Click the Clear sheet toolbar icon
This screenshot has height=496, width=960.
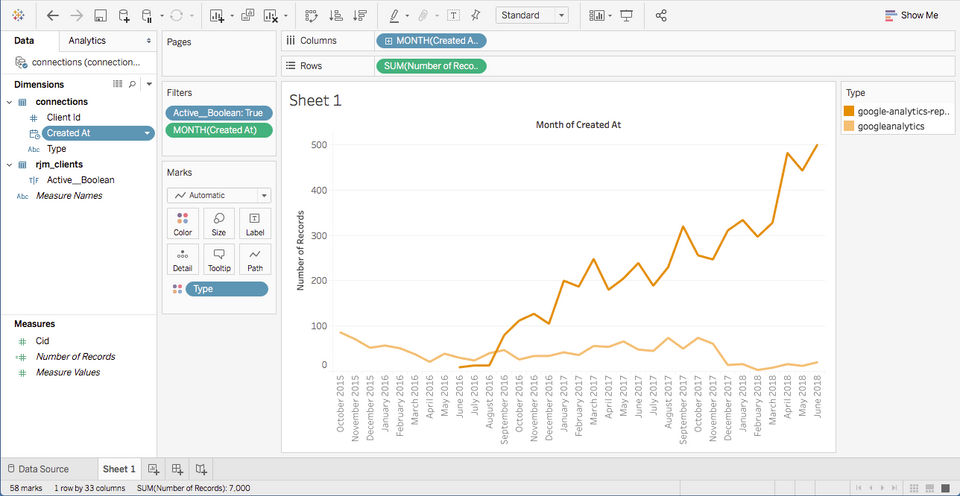(x=270, y=16)
